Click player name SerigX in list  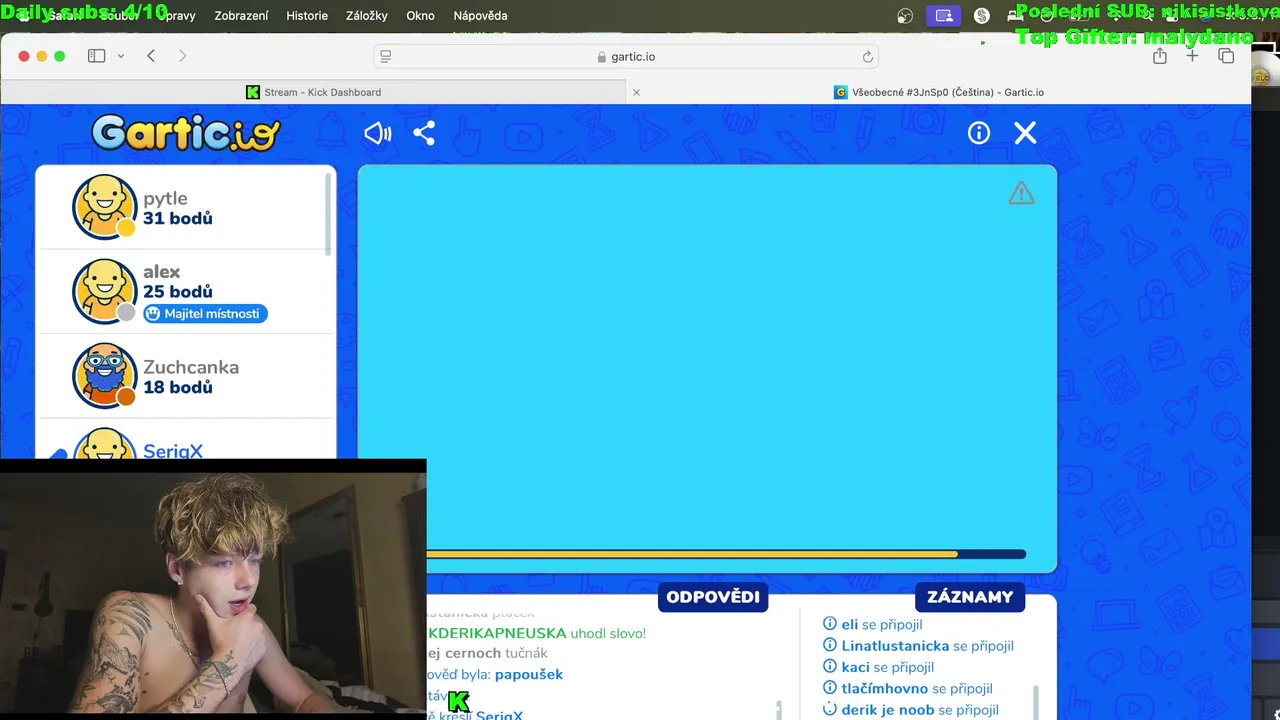tap(173, 451)
